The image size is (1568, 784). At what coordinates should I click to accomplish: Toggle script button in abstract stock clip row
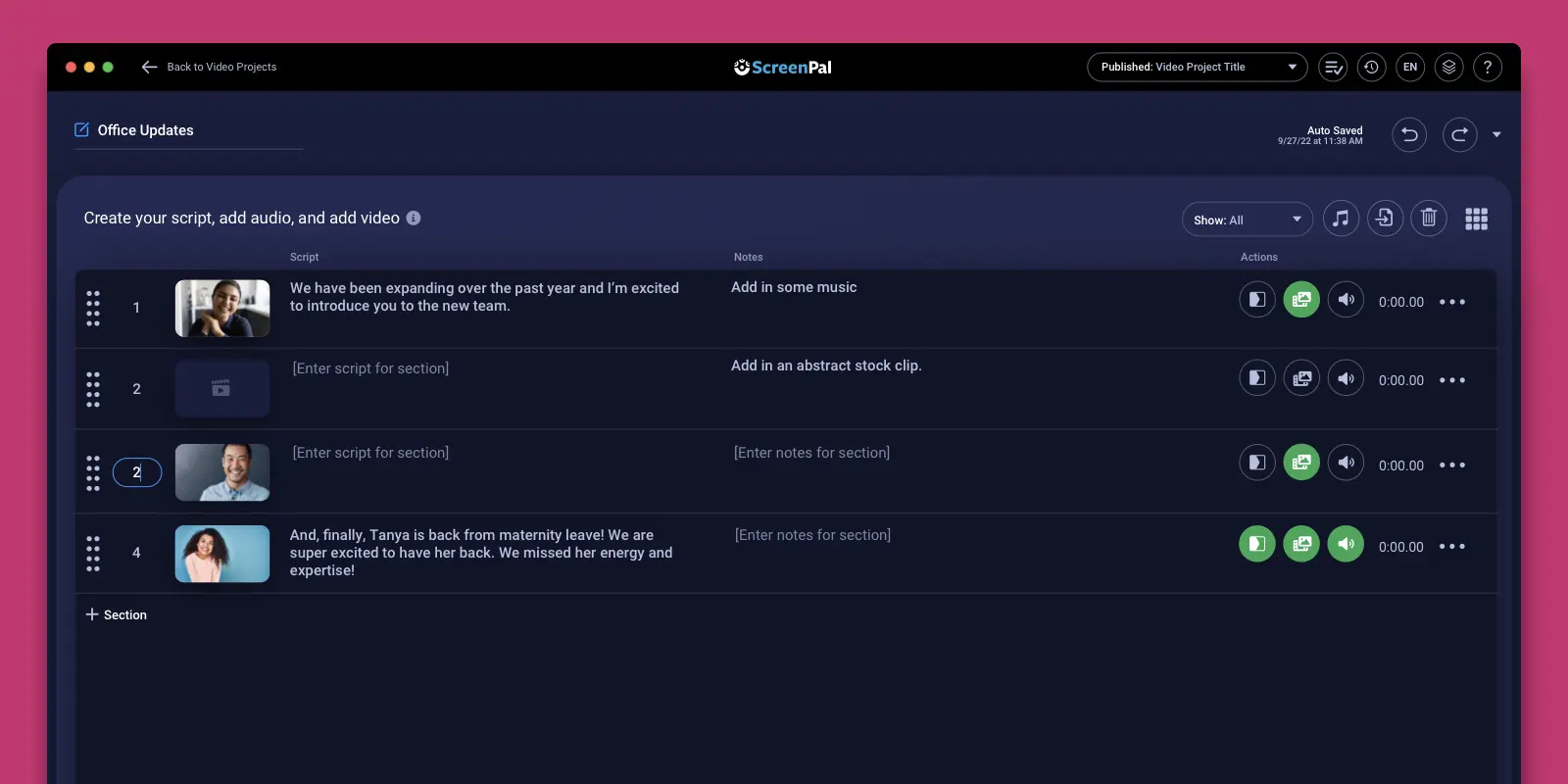click(x=1257, y=378)
